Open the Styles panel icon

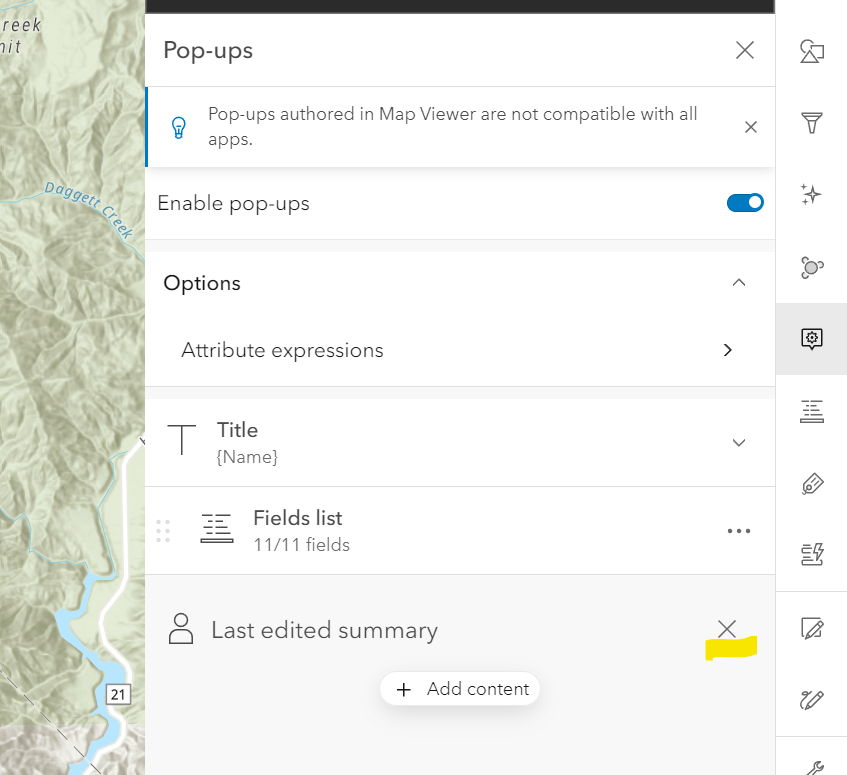pyautogui.click(x=811, y=51)
